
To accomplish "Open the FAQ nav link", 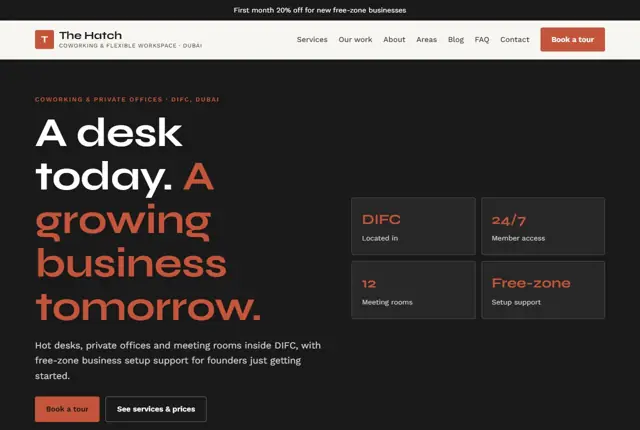I will pos(482,40).
